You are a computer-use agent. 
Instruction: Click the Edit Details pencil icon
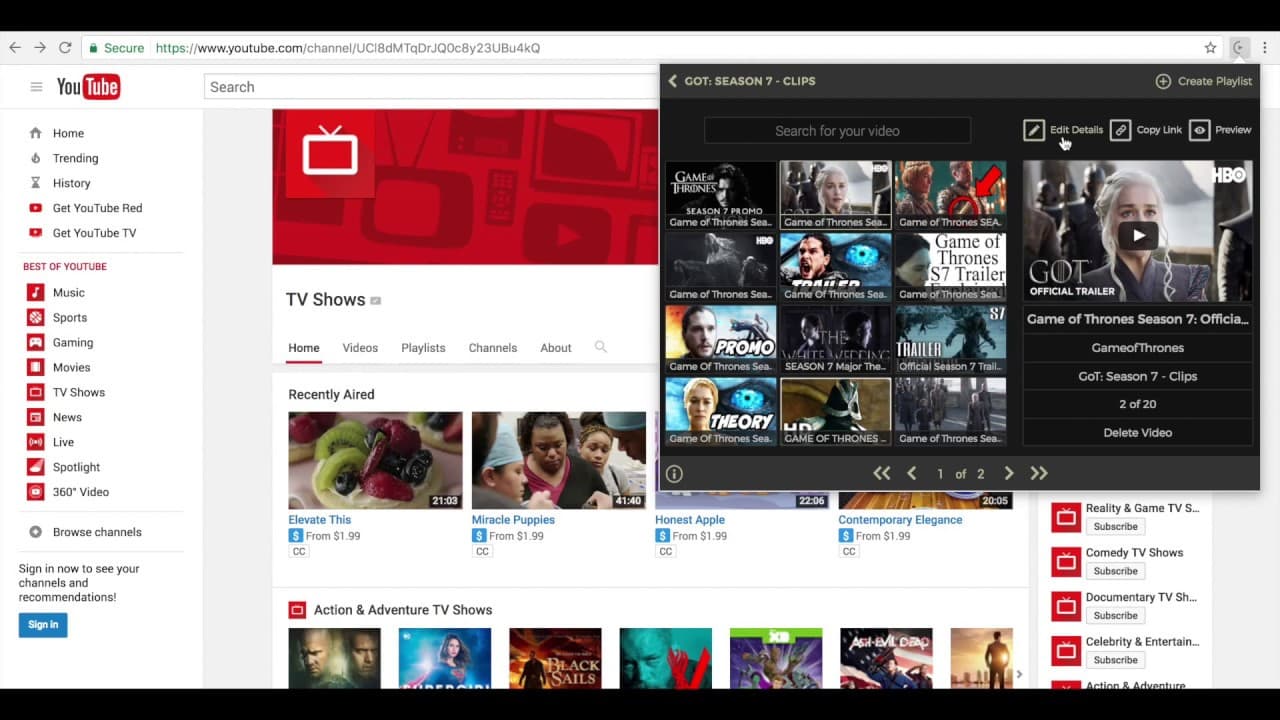pyautogui.click(x=1034, y=130)
